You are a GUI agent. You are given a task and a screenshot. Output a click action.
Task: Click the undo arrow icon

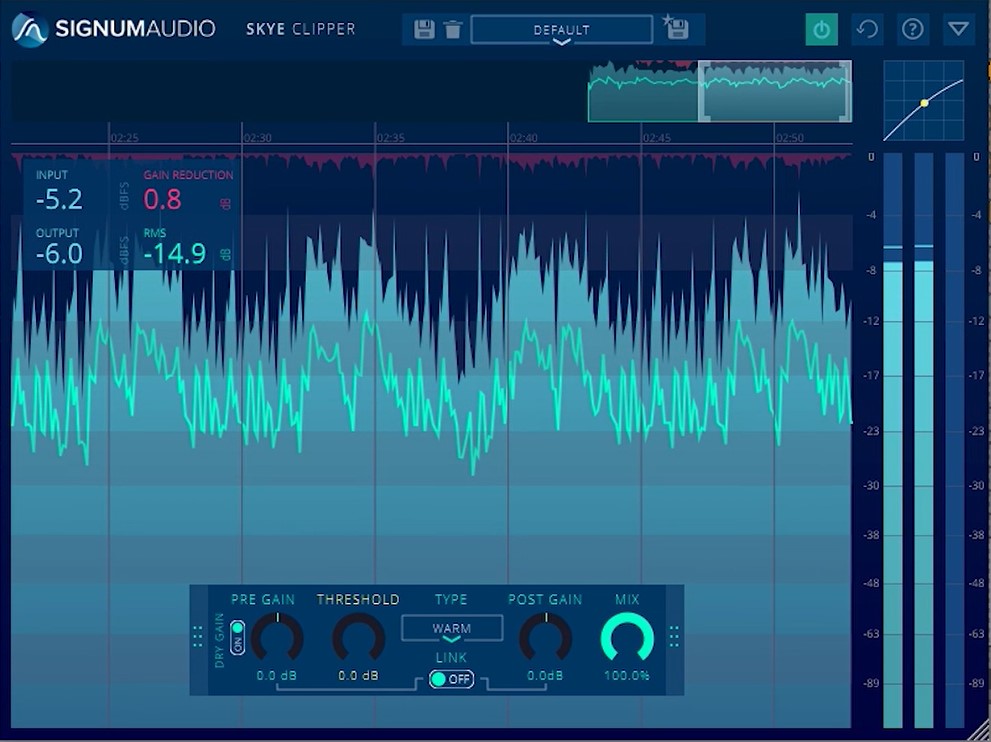pos(866,29)
